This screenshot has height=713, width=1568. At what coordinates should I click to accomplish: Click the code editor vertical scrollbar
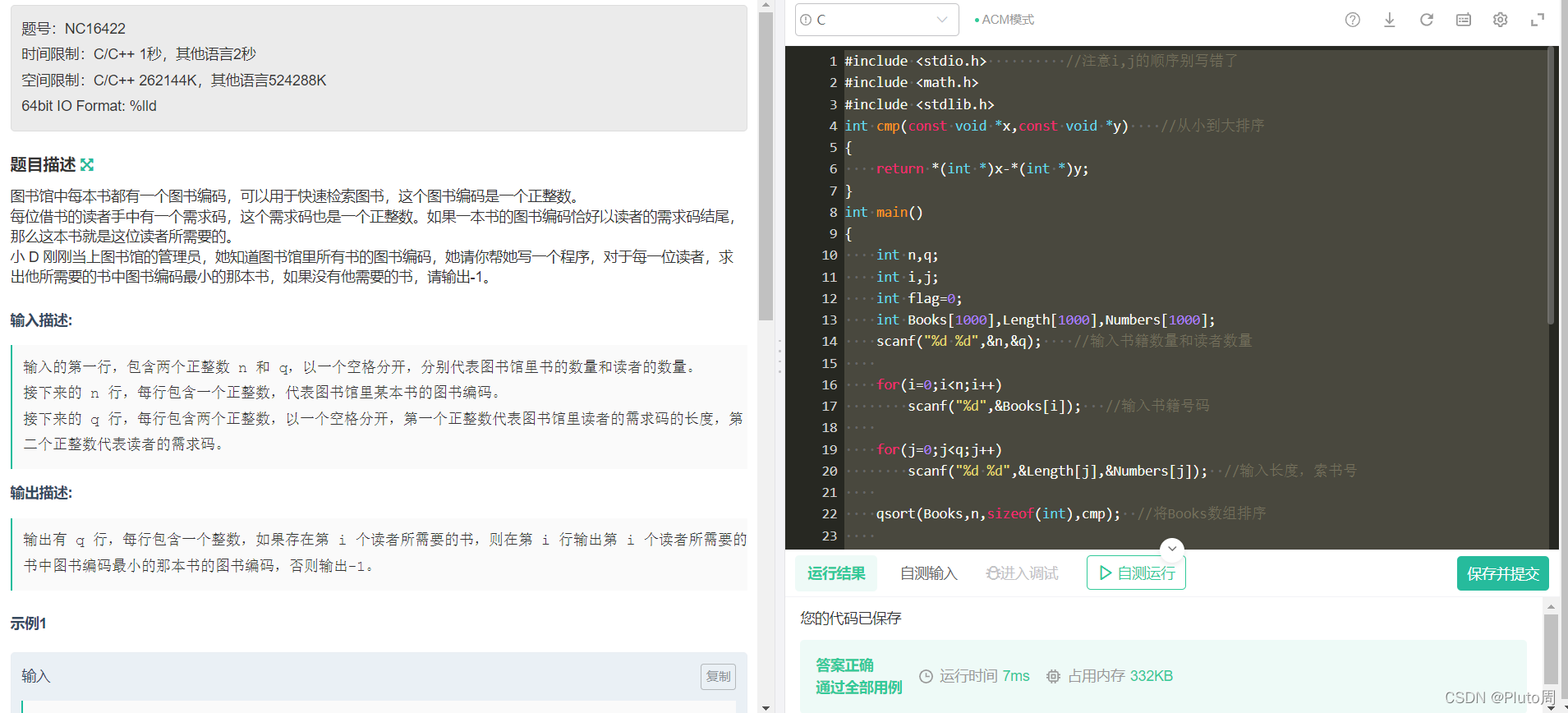pos(1551,185)
